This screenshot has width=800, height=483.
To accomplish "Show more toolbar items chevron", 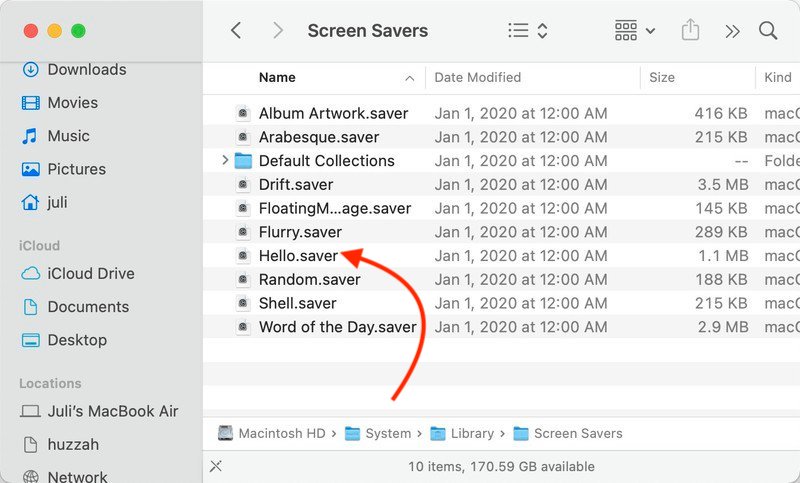I will point(733,31).
